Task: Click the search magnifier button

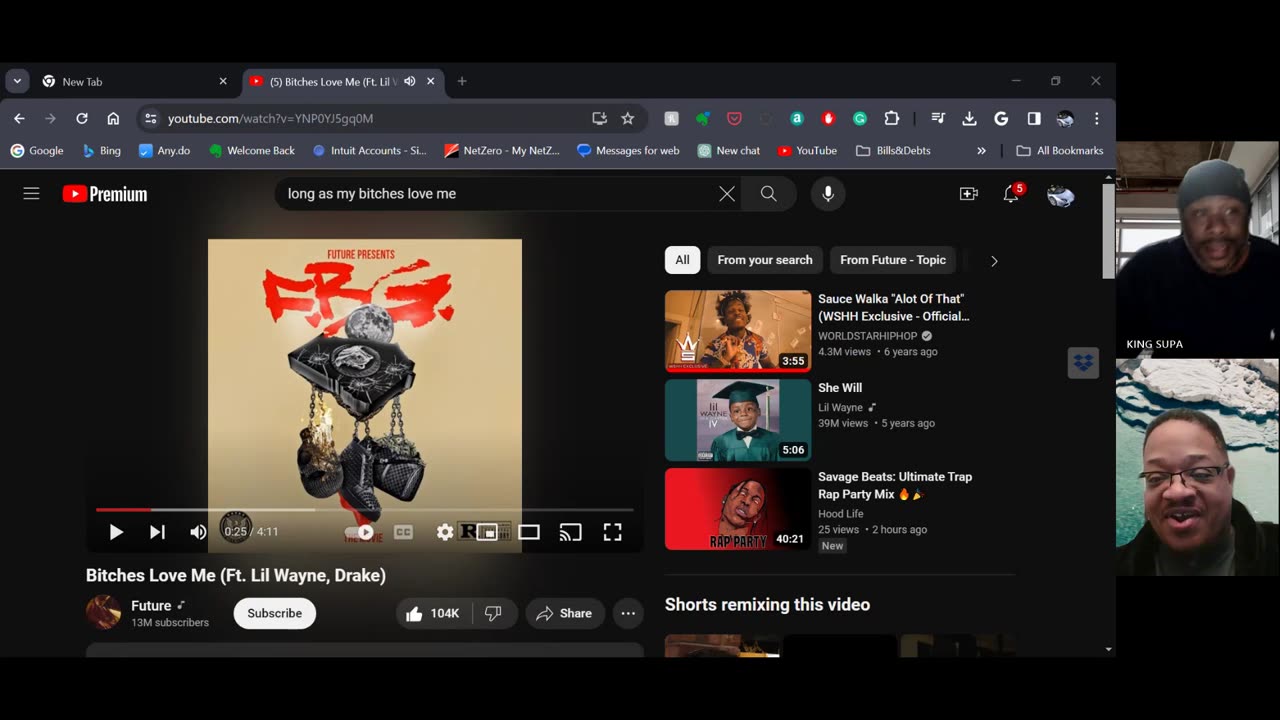Action: point(768,194)
